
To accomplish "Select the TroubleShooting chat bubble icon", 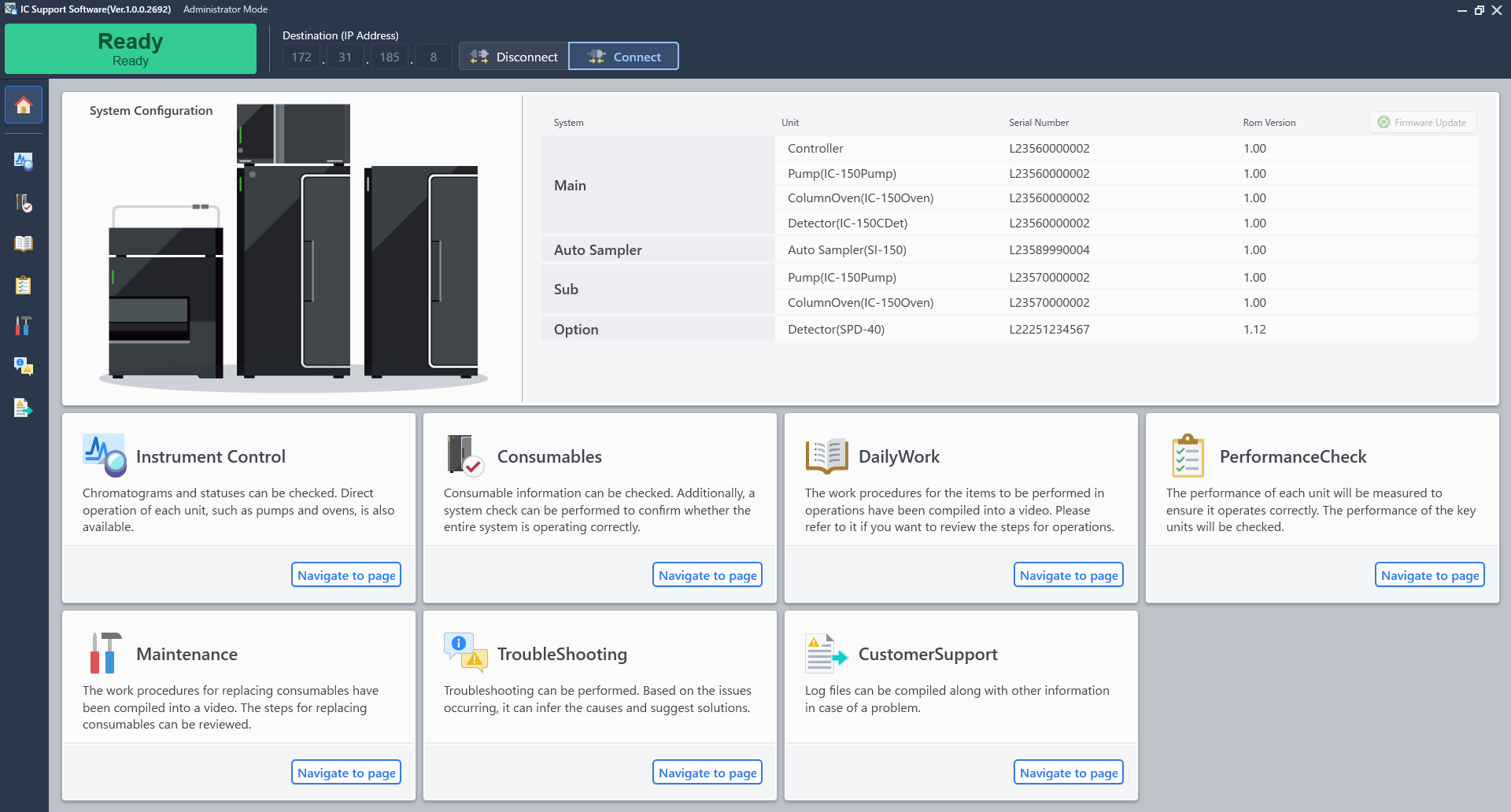I will 23,367.
